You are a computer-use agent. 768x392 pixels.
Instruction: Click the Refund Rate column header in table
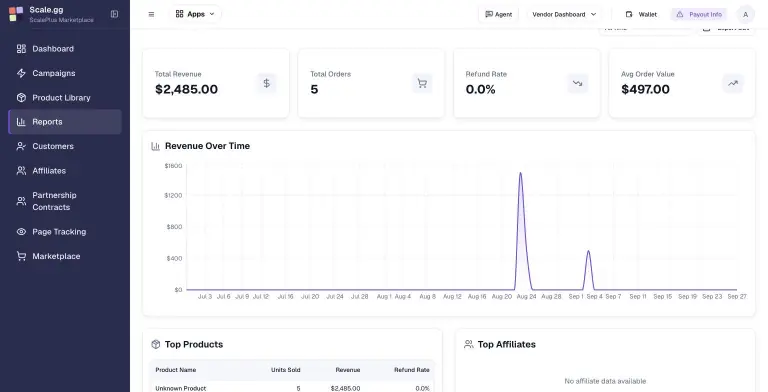[x=411, y=370]
